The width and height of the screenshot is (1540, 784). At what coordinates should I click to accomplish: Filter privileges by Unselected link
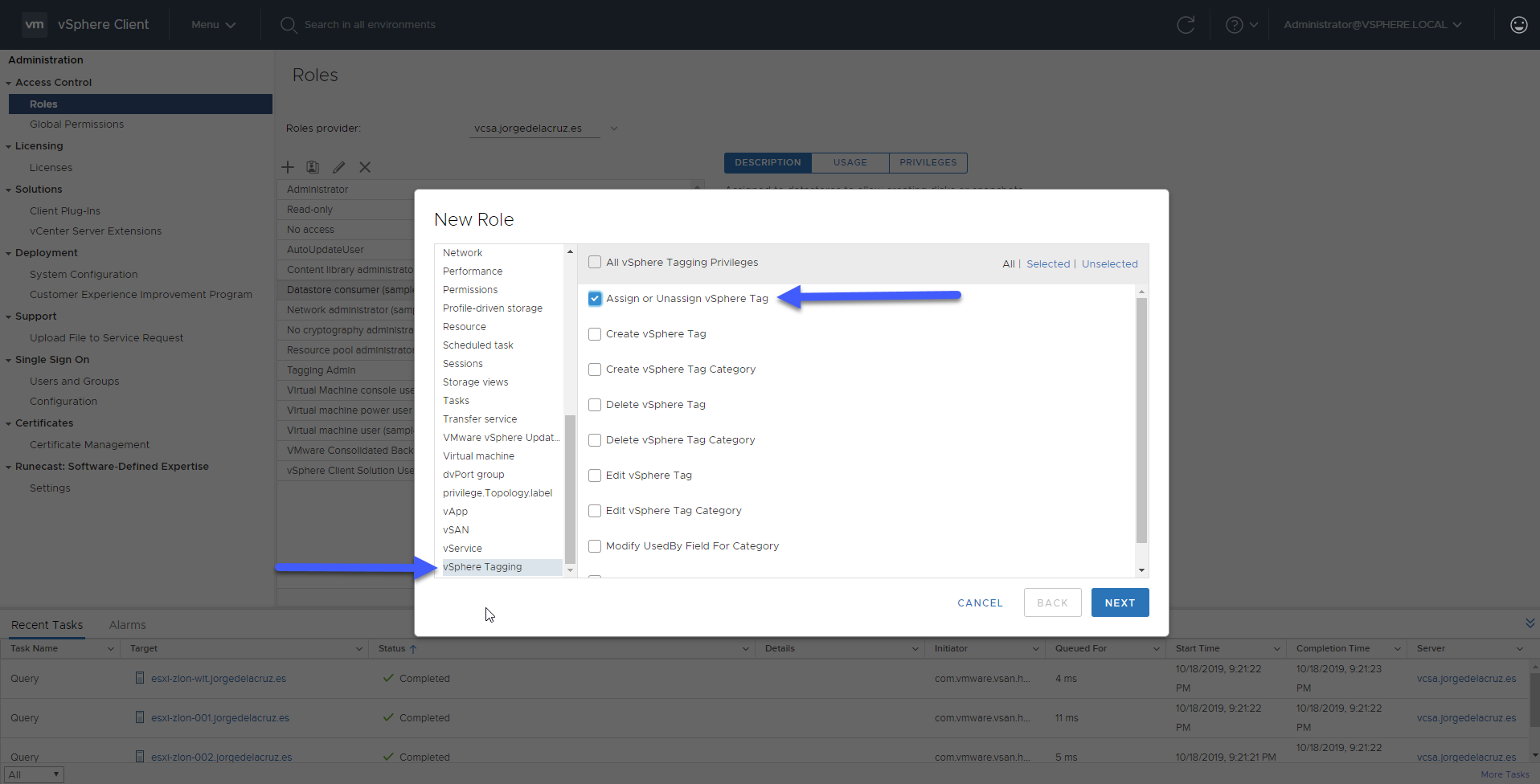[1109, 263]
